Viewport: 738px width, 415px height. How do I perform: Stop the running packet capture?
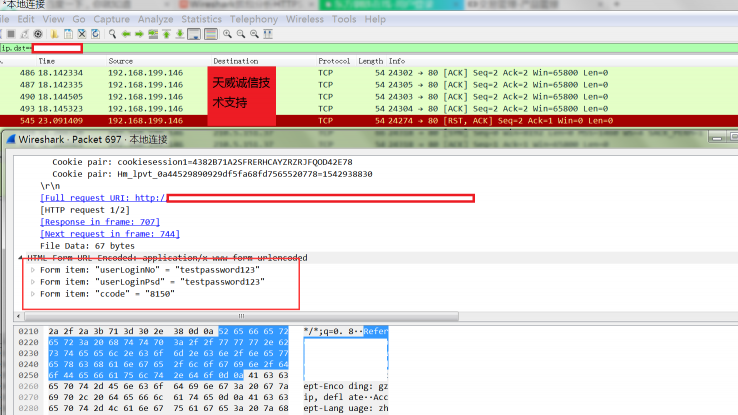(x=11, y=34)
